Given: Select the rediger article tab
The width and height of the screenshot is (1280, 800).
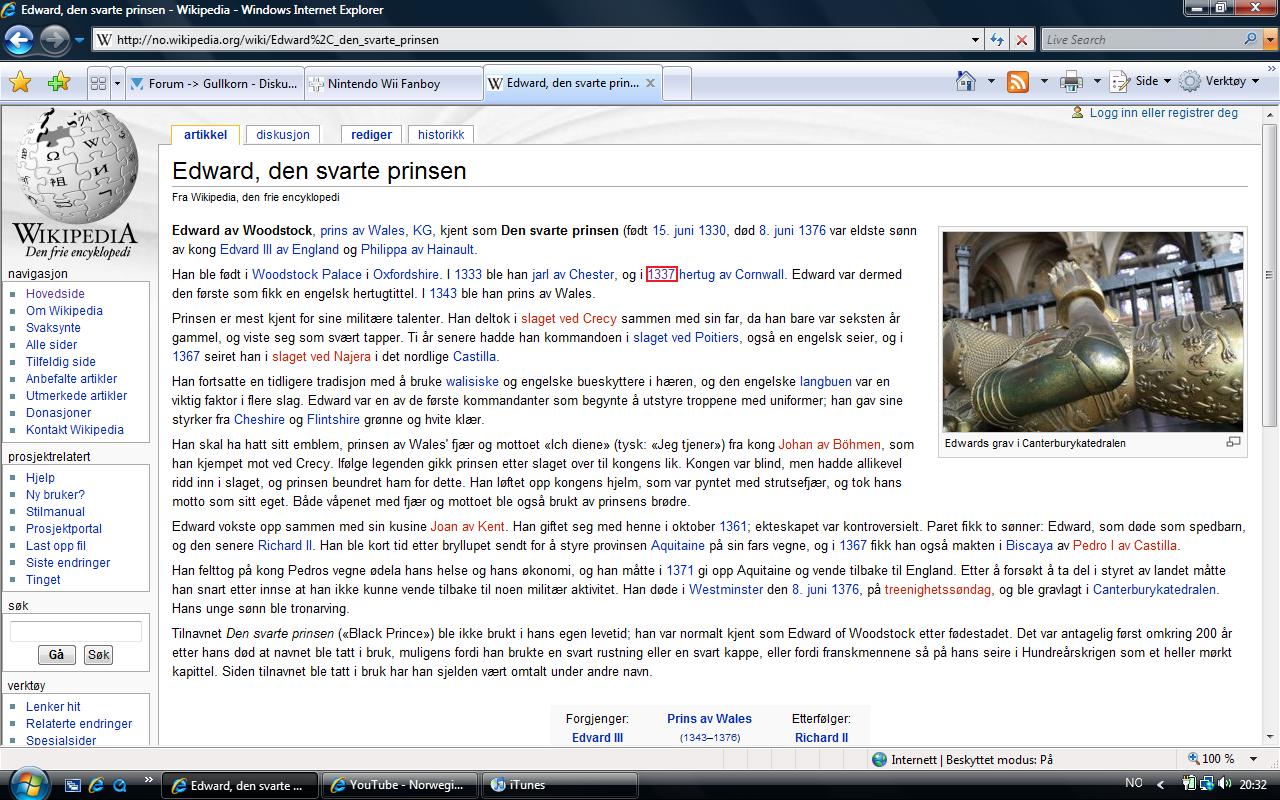Looking at the screenshot, I should click(x=371, y=134).
